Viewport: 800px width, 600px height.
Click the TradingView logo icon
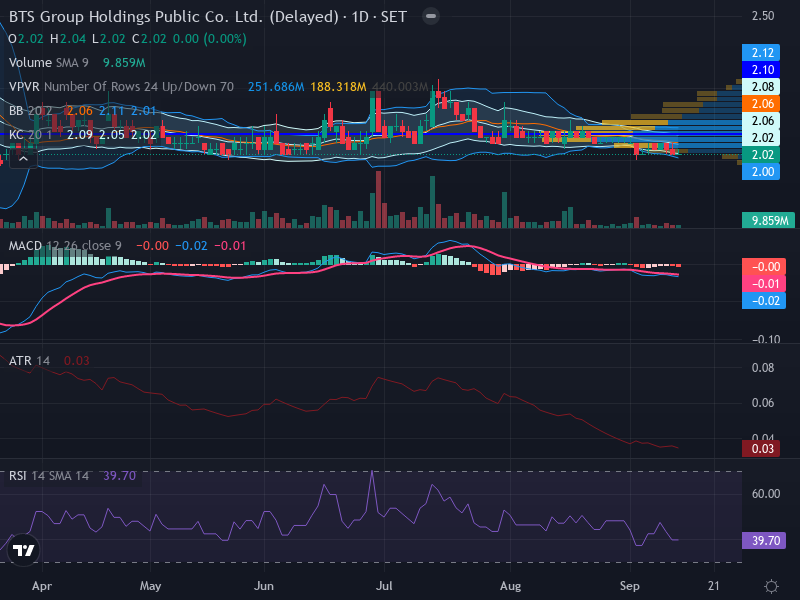pos(23,550)
